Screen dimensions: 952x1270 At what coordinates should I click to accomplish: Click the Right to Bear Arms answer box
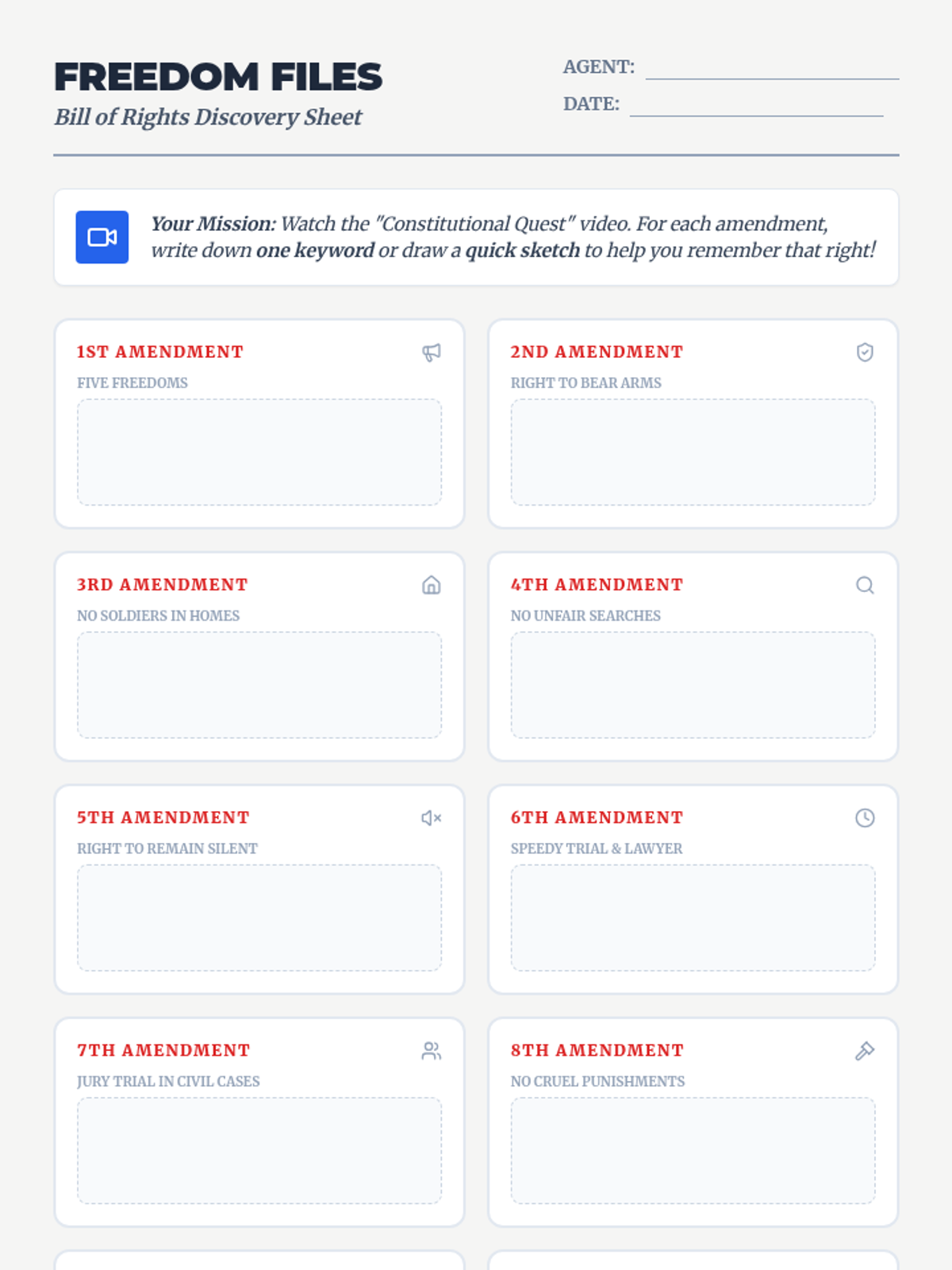(693, 452)
